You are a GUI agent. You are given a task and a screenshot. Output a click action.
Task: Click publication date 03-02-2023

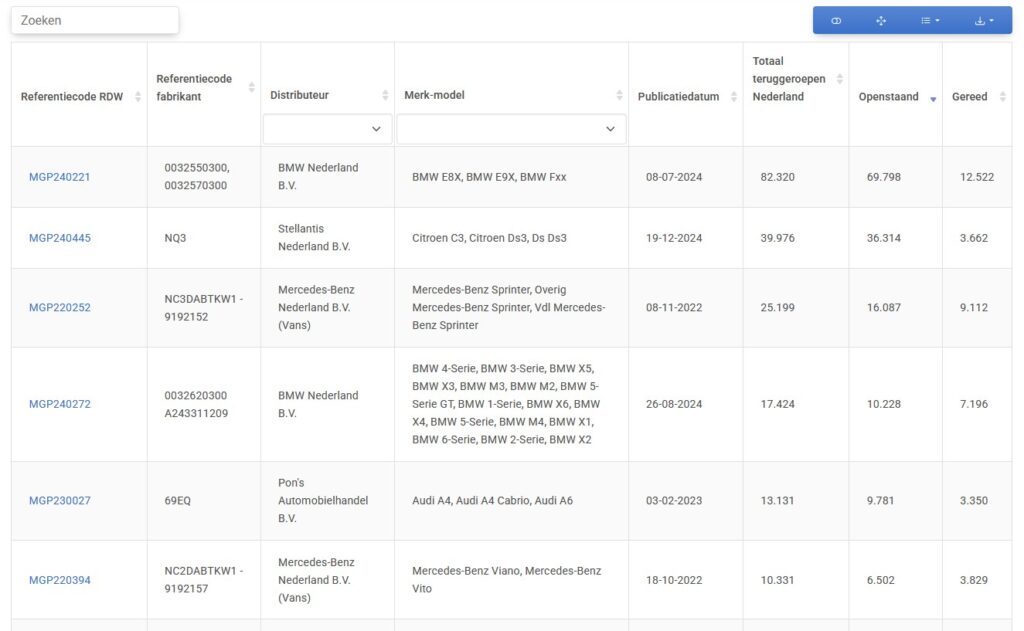(674, 500)
